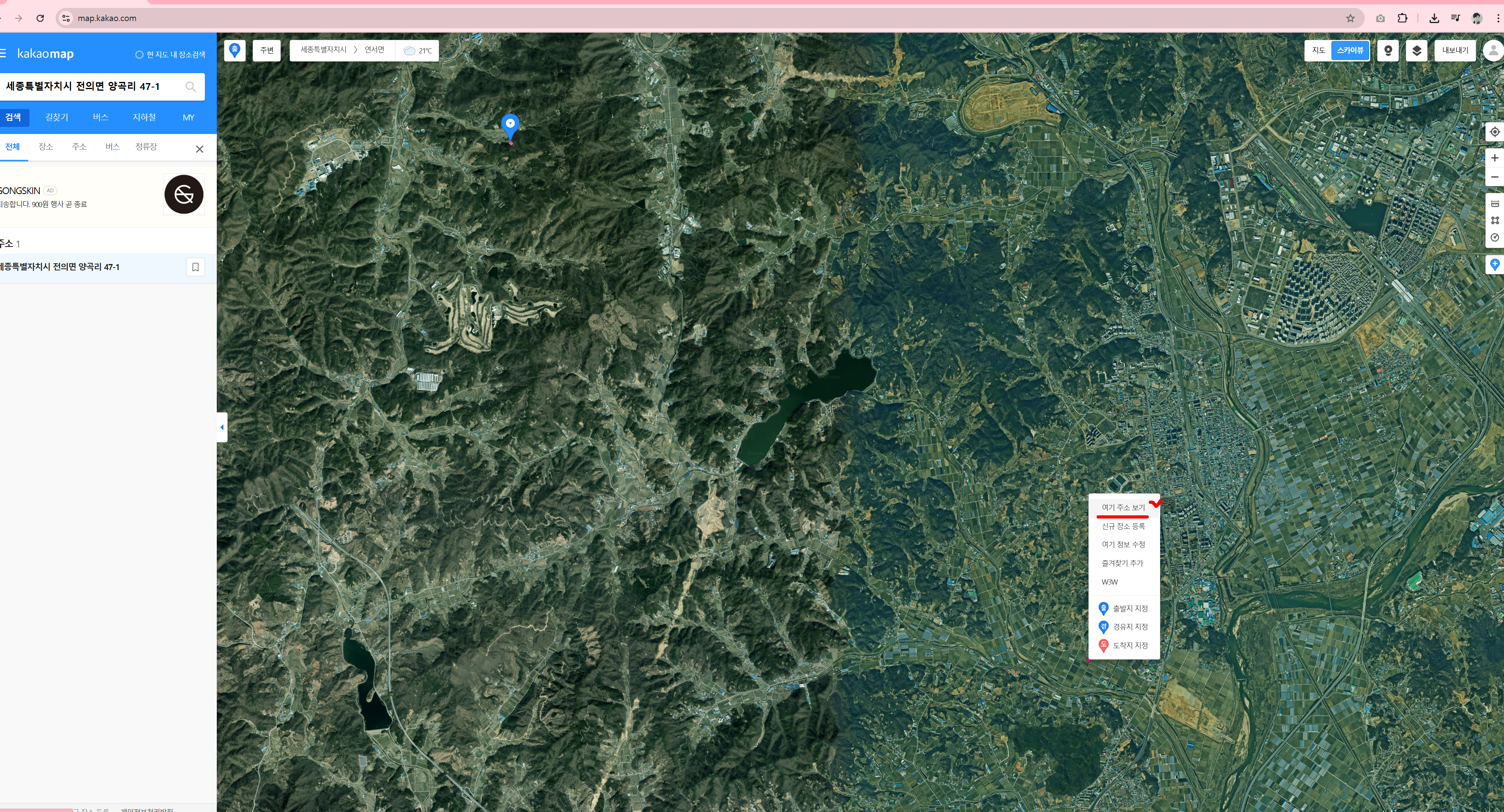Viewport: 1504px width, 812px height.
Task: Switch map view to 지도 mode
Action: (x=1318, y=51)
